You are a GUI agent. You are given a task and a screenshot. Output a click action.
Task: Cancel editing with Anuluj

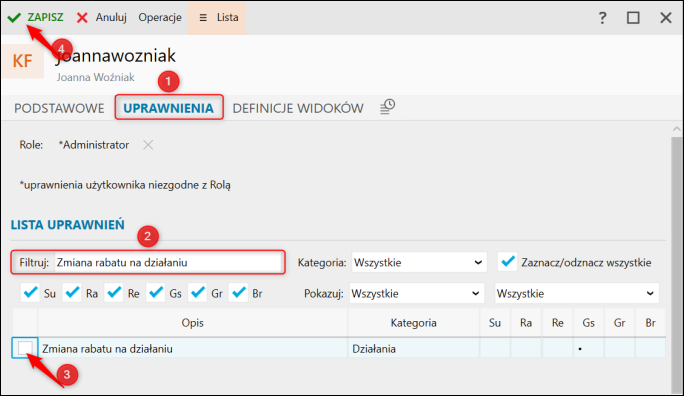(x=102, y=17)
